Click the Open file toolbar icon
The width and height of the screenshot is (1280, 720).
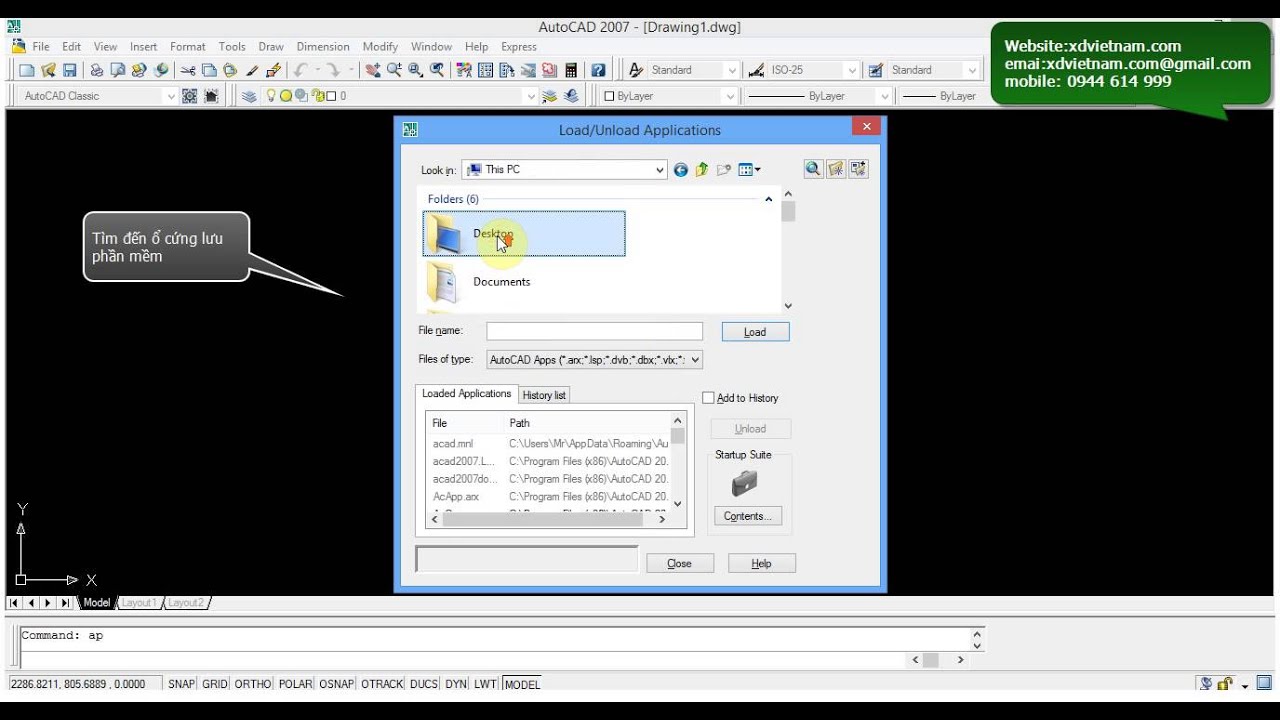(x=48, y=70)
